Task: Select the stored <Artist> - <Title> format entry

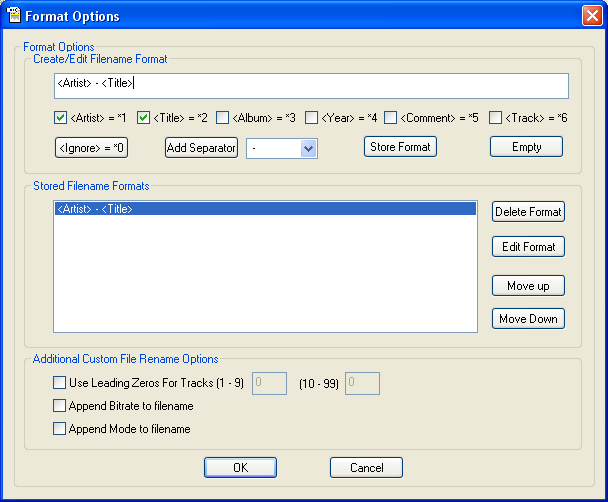Action: (x=265, y=209)
